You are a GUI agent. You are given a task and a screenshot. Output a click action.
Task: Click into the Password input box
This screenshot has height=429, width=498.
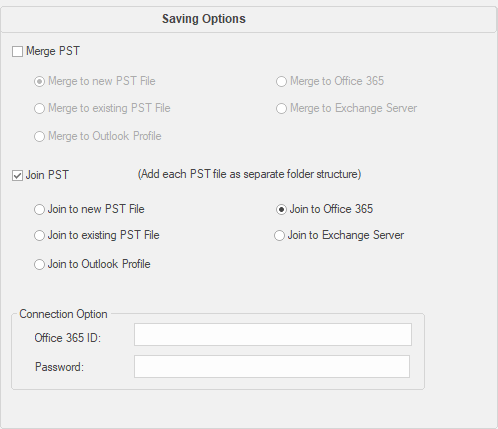tap(272, 366)
